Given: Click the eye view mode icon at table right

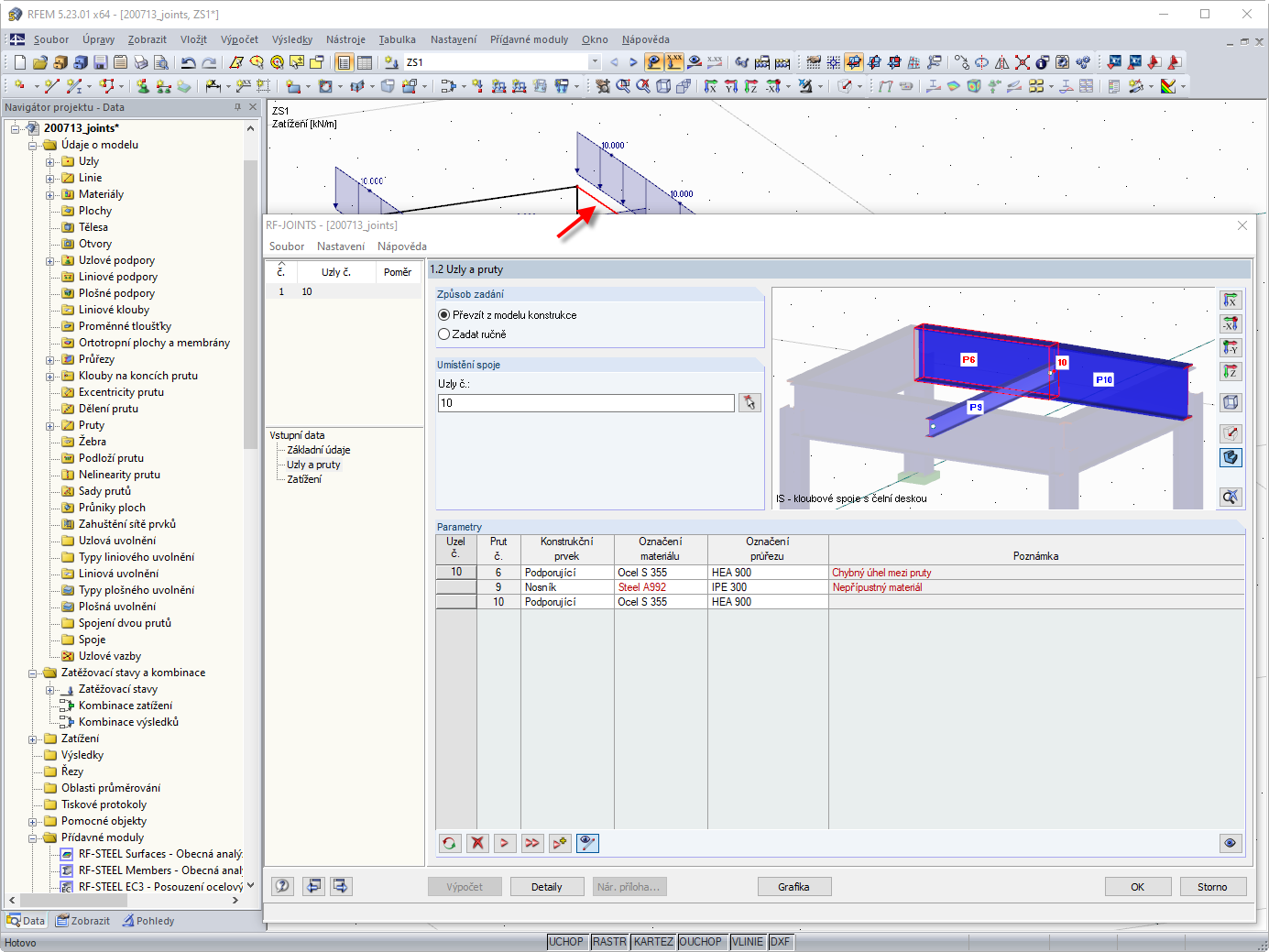Looking at the screenshot, I should [1231, 843].
